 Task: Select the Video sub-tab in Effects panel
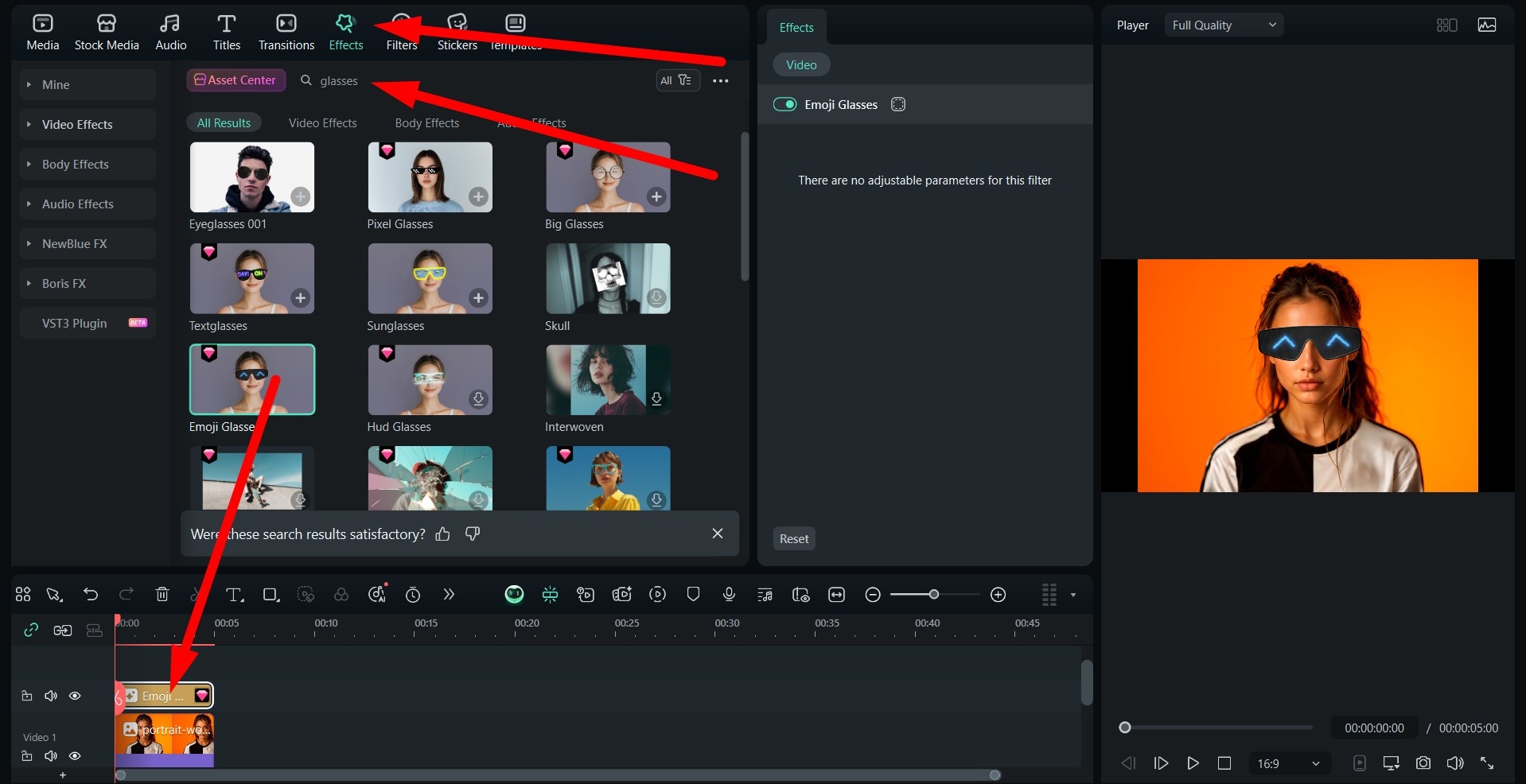(x=801, y=64)
